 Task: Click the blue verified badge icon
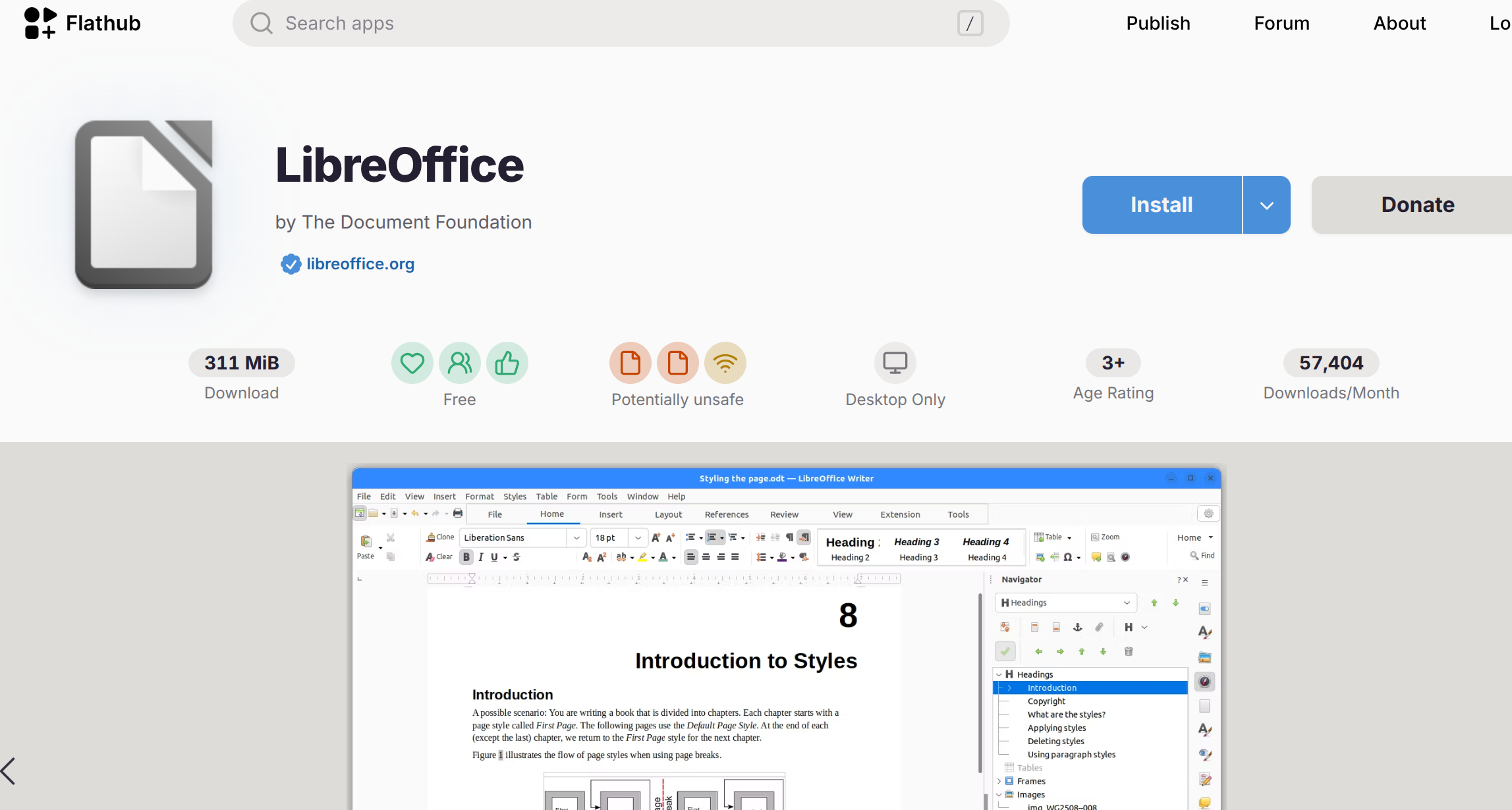[291, 264]
